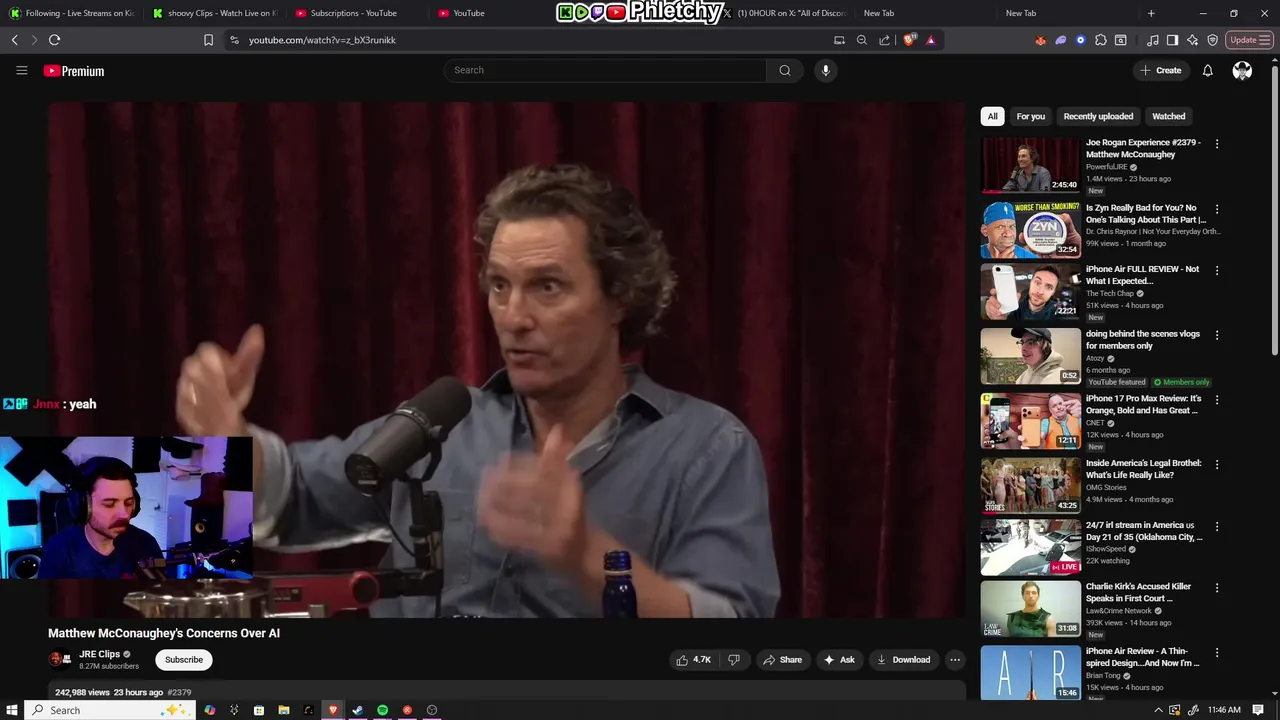Screen dimensions: 1280x720
Task: Click the Brave Rewards triangle icon
Action: (931, 40)
